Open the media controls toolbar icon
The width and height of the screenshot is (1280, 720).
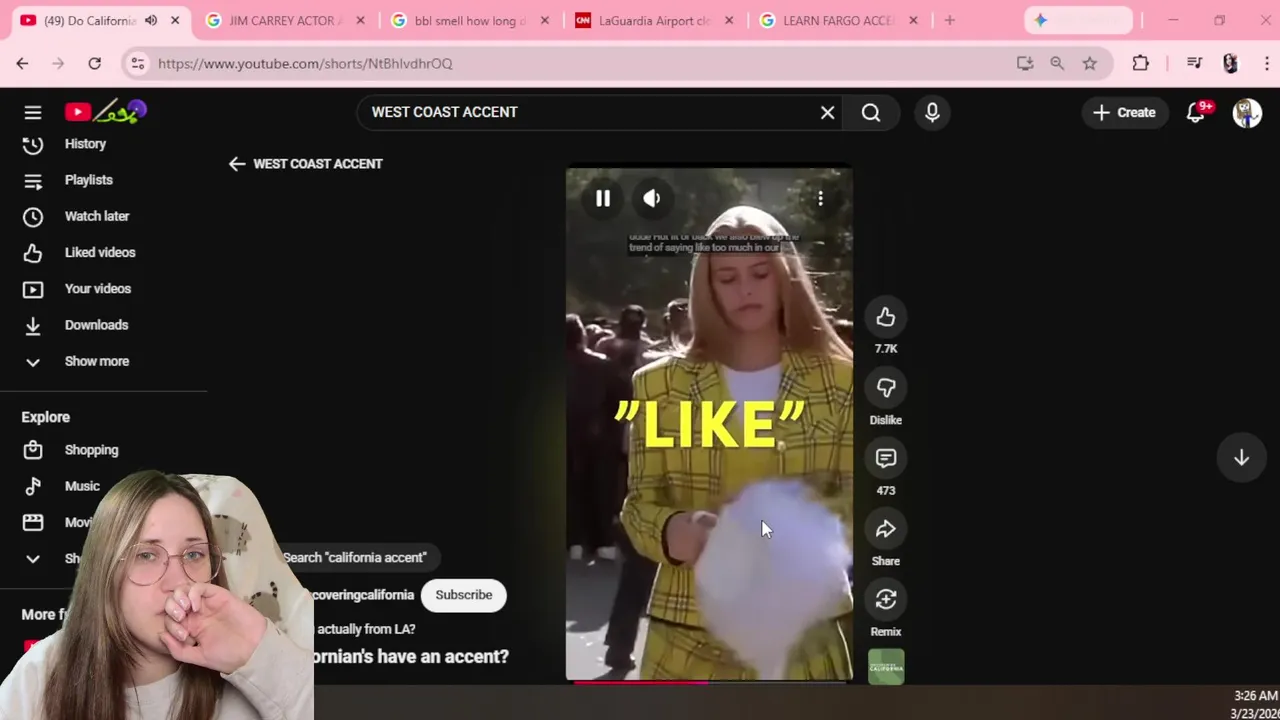click(x=1194, y=63)
